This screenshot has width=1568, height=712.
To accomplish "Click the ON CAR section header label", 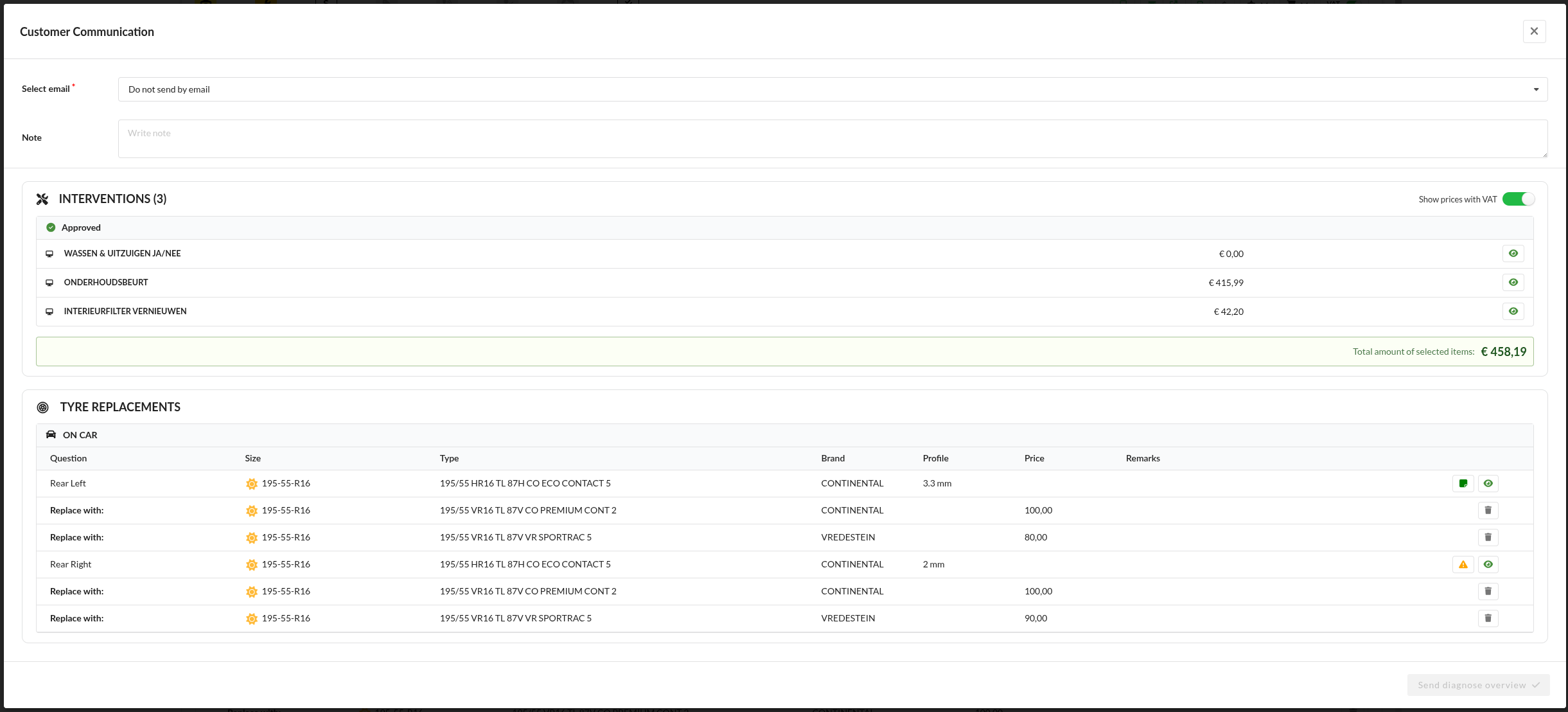I will coord(80,435).
